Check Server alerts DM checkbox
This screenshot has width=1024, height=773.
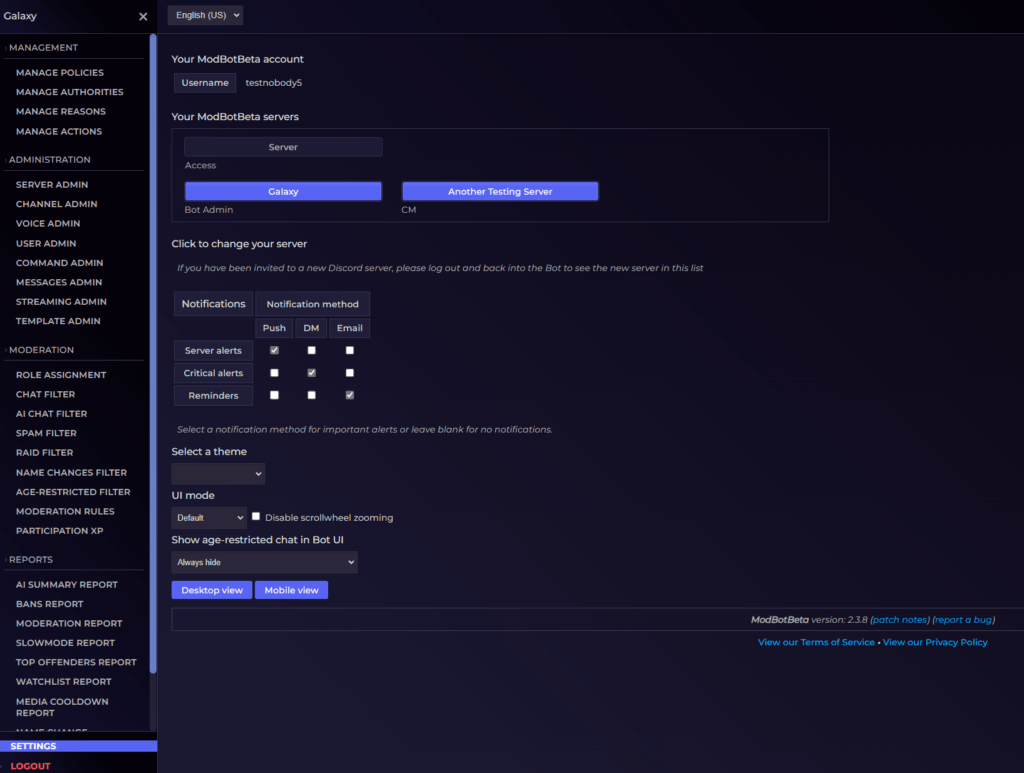tap(312, 350)
